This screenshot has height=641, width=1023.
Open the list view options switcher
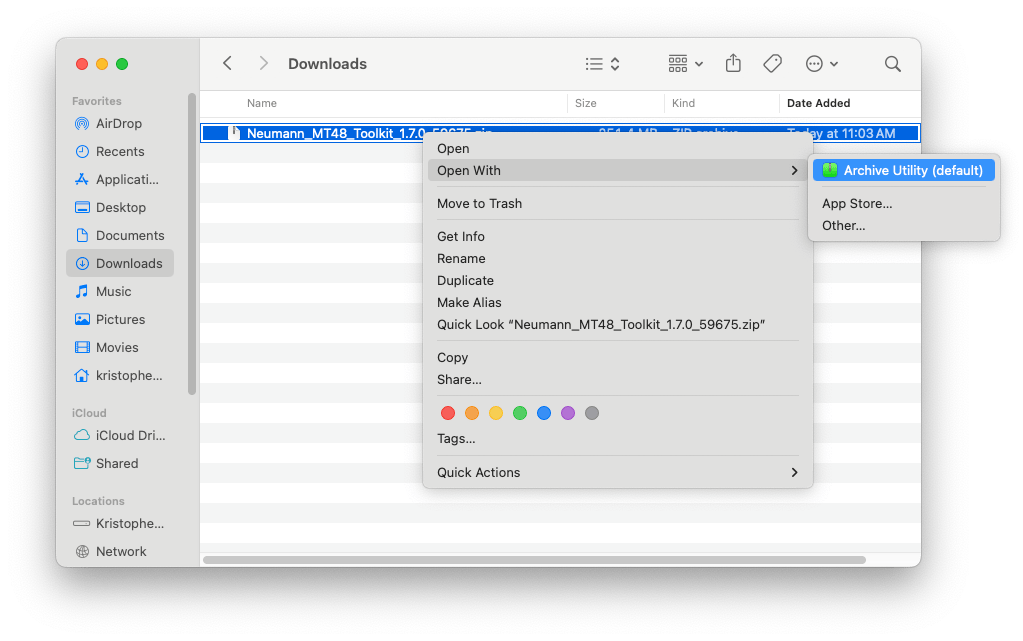(x=602, y=64)
